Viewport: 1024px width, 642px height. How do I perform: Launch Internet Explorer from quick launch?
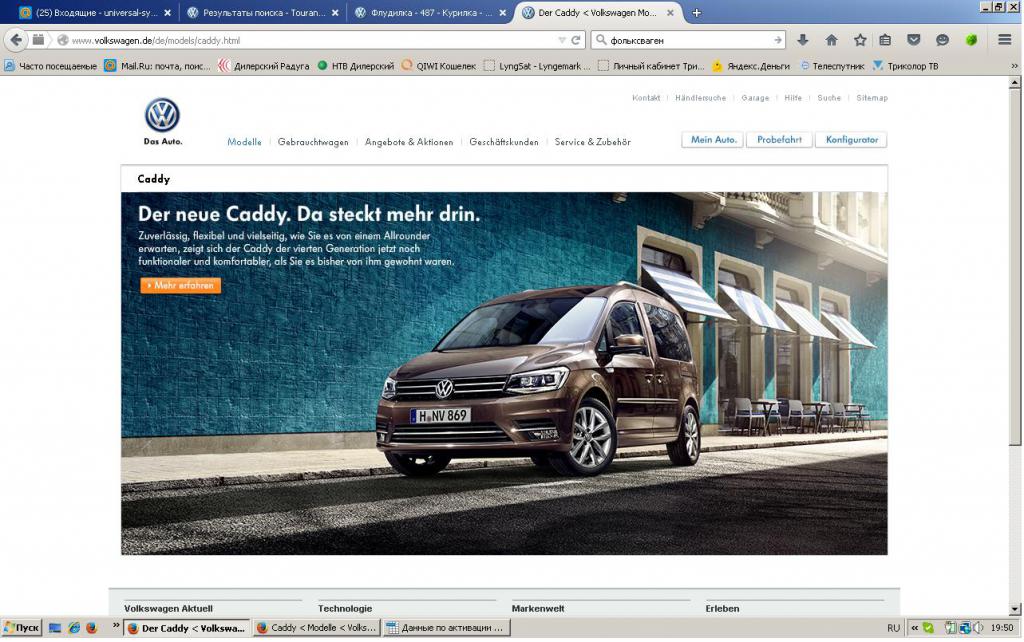[x=74, y=628]
